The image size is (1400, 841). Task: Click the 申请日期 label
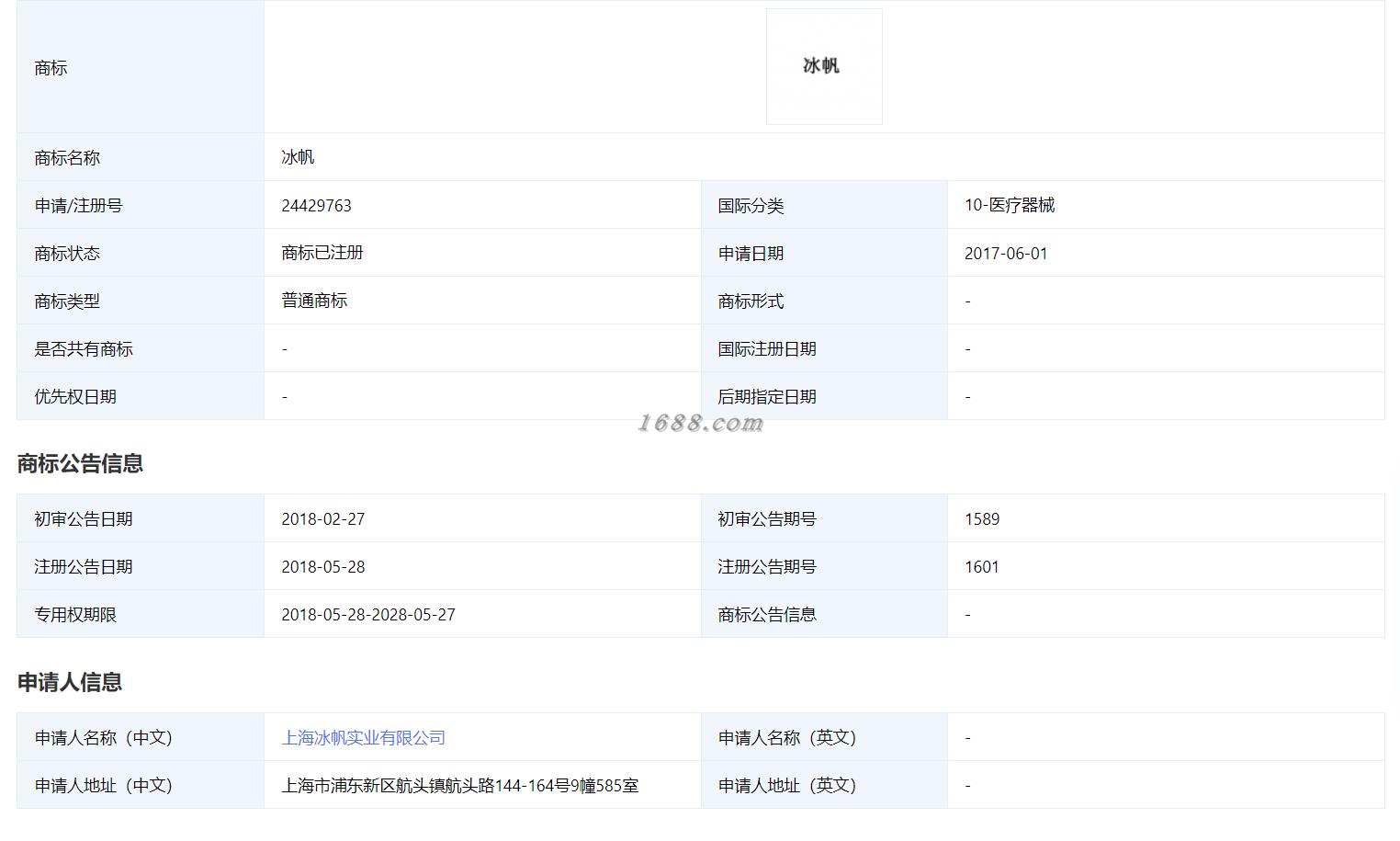tap(751, 253)
